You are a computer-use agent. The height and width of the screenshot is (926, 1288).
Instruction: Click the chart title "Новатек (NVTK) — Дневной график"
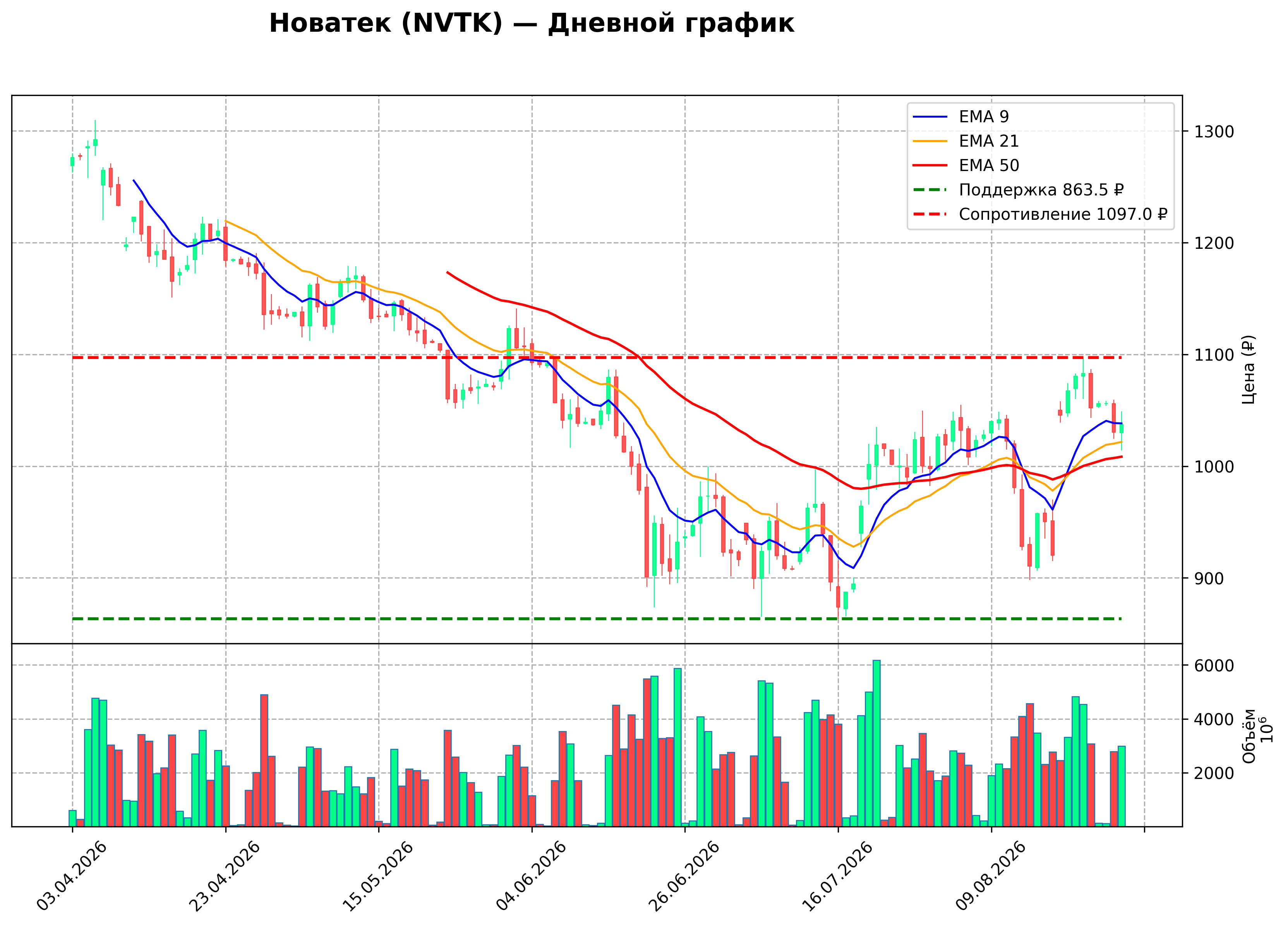pyautogui.click(x=532, y=24)
